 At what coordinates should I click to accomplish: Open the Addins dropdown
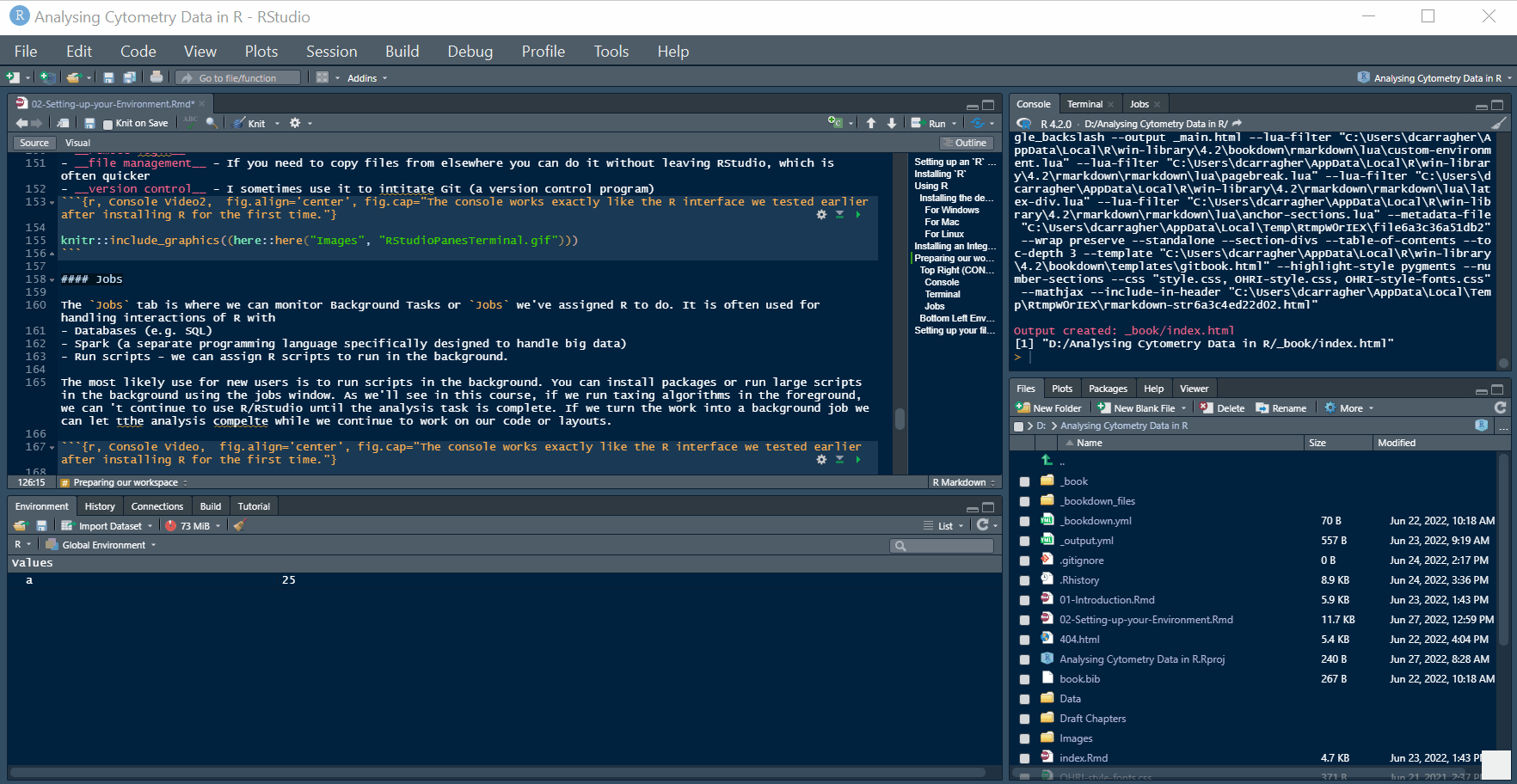367,78
